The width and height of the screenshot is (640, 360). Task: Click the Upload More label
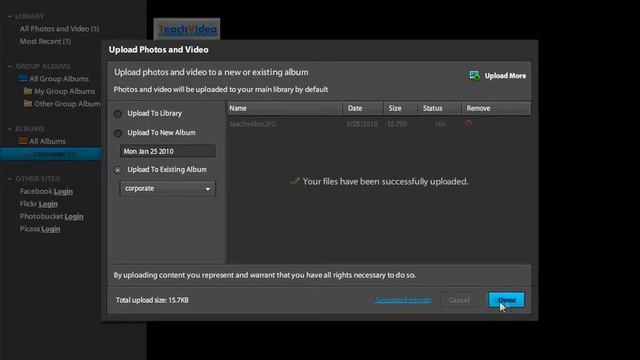coord(505,76)
